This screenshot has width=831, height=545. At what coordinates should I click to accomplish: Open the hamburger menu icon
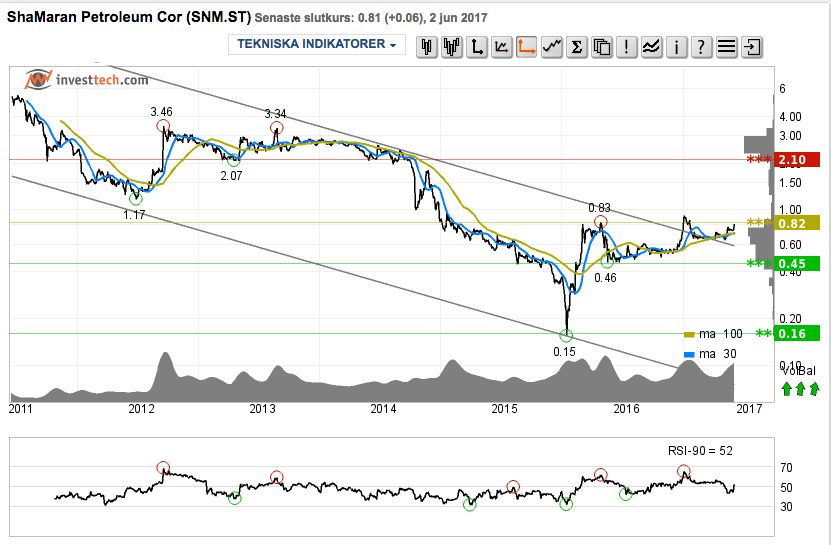[x=727, y=47]
